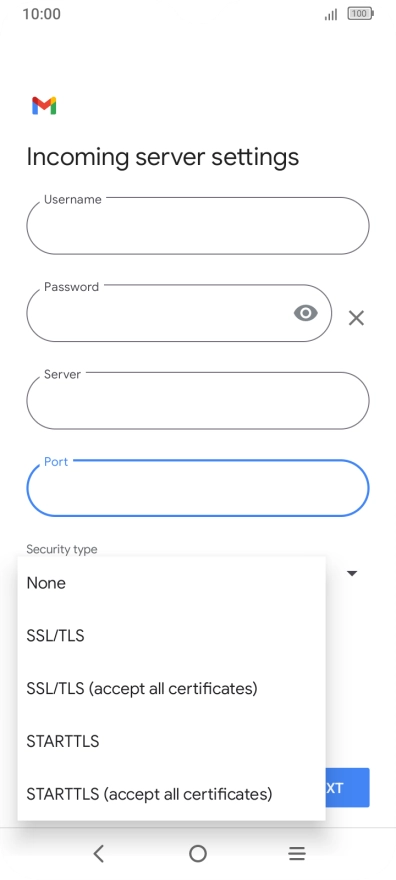Tap the signal strength icon

[331, 15]
